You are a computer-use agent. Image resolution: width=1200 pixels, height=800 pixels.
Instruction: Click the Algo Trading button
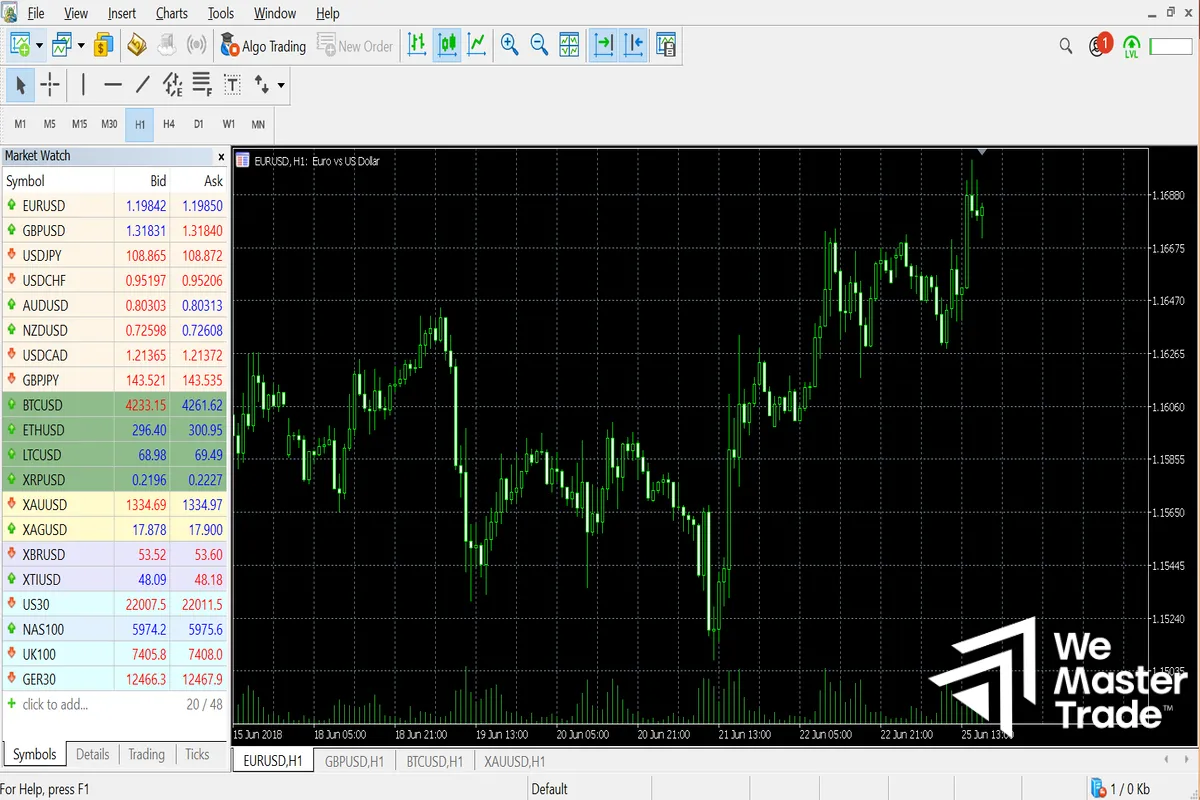pos(262,46)
